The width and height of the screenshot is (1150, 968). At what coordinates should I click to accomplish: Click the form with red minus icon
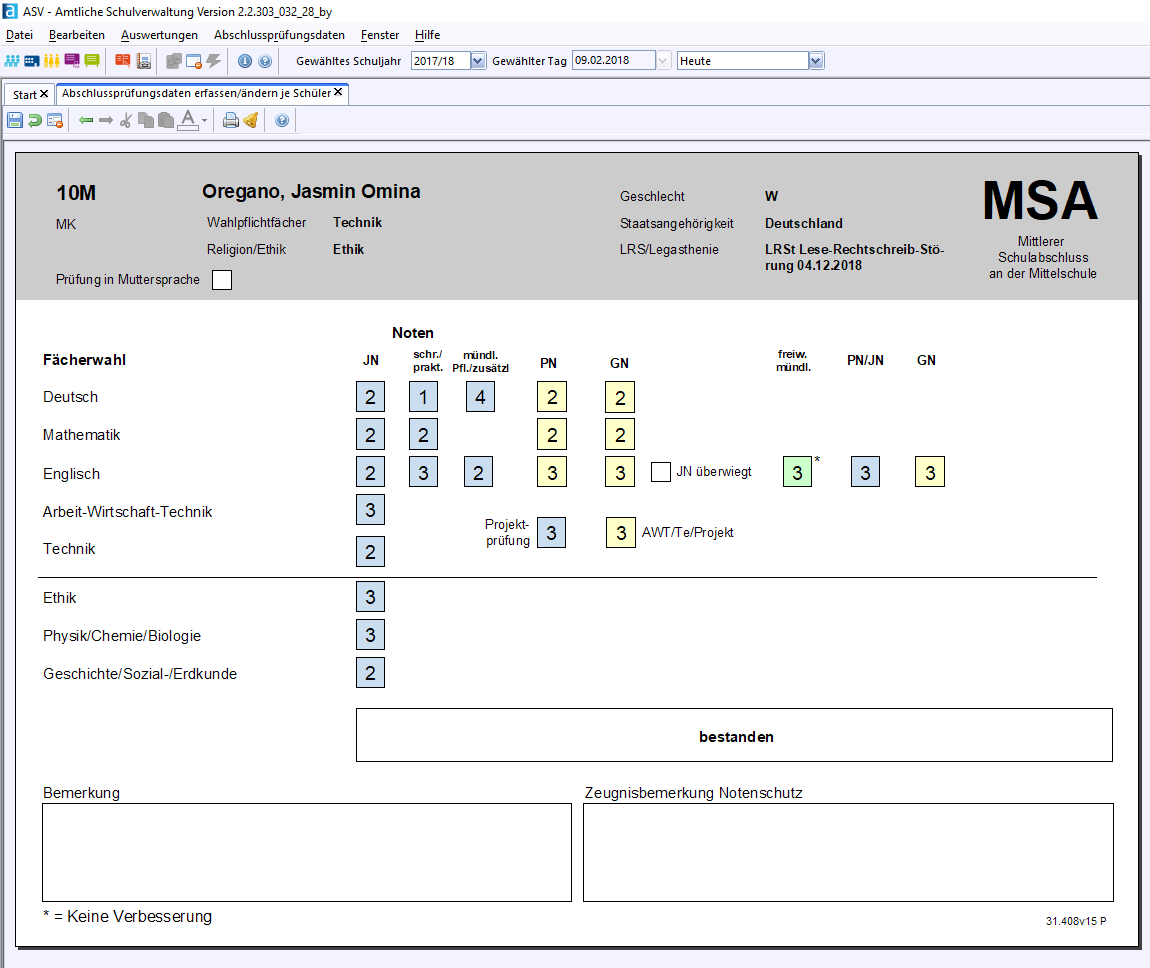click(x=55, y=120)
